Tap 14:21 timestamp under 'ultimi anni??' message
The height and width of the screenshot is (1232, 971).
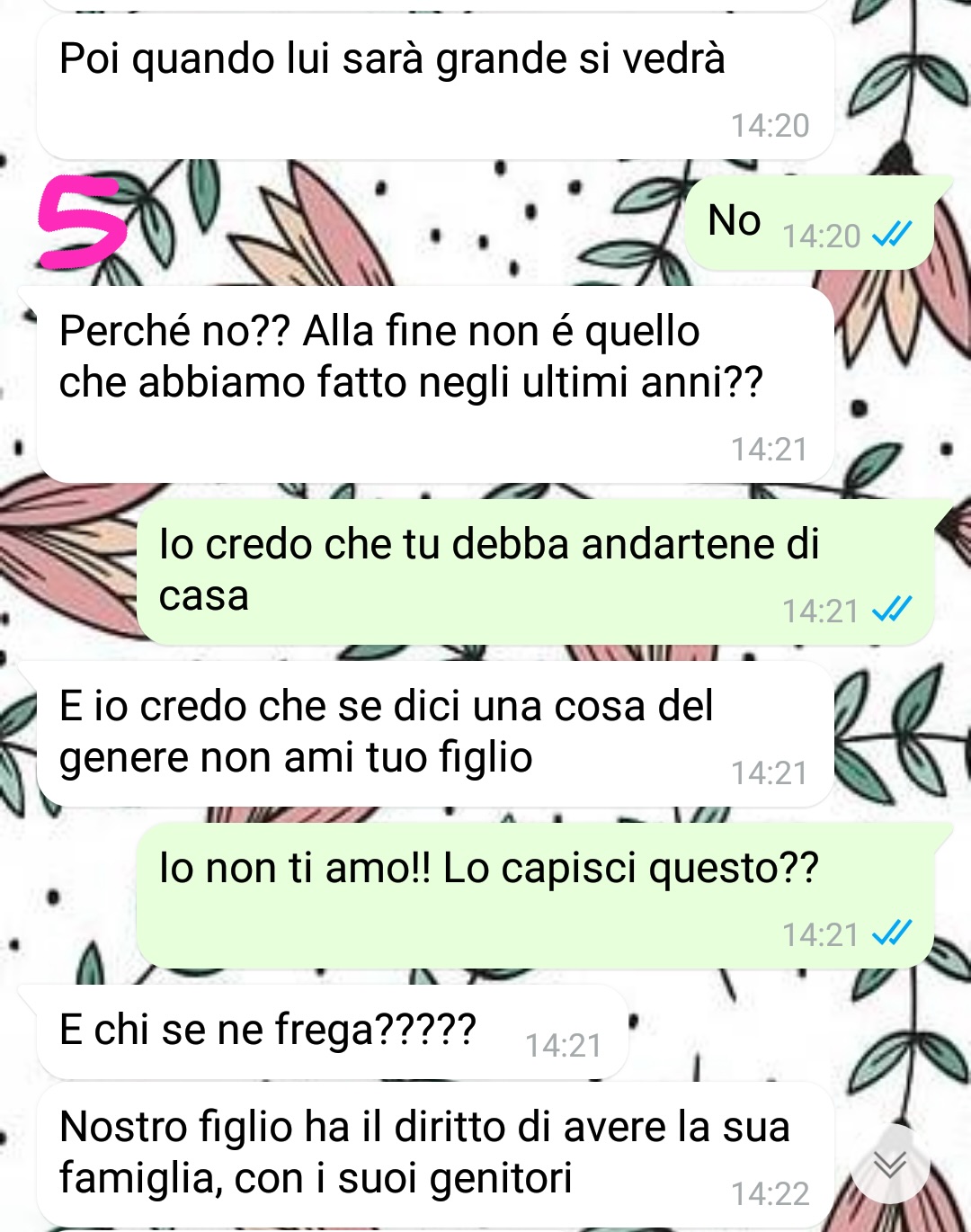770,449
